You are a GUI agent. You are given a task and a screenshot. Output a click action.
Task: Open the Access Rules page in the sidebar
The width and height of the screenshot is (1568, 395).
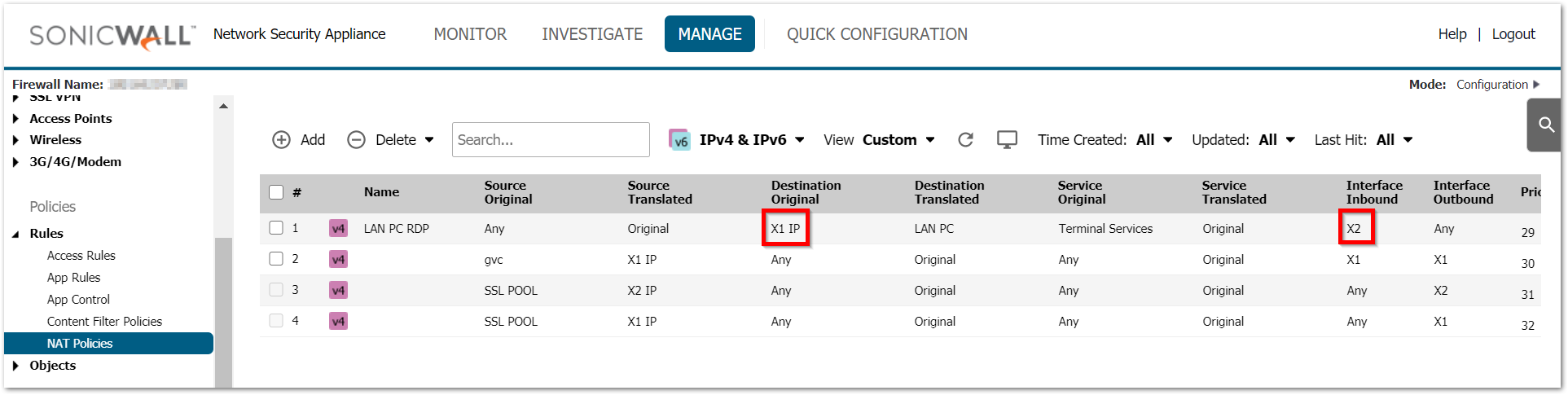point(81,256)
